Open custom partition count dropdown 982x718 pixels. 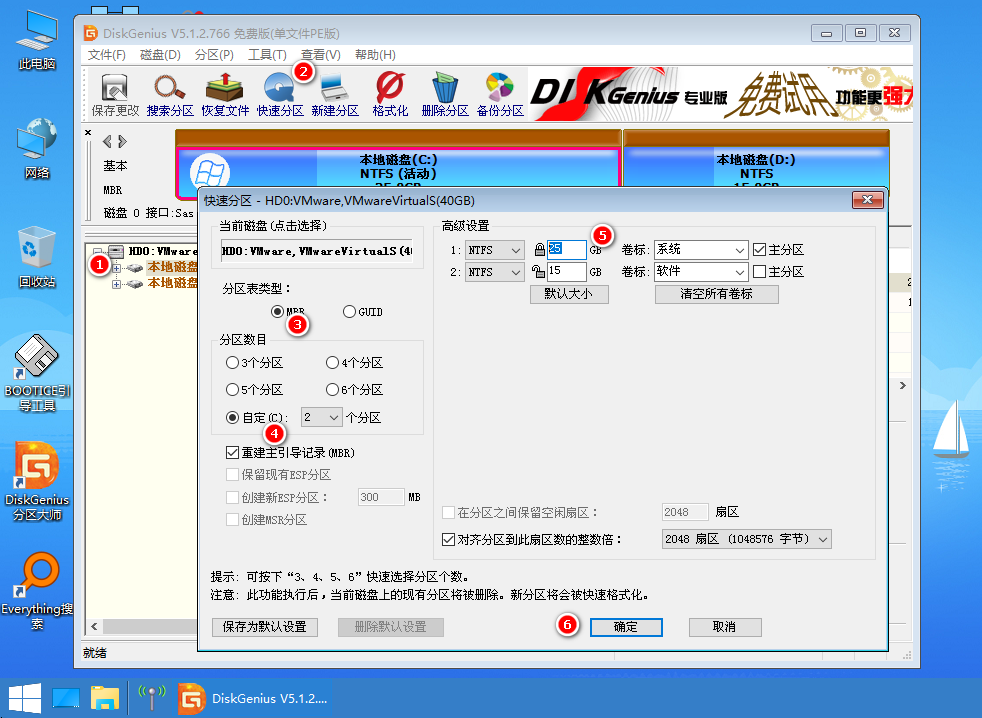pos(322,417)
